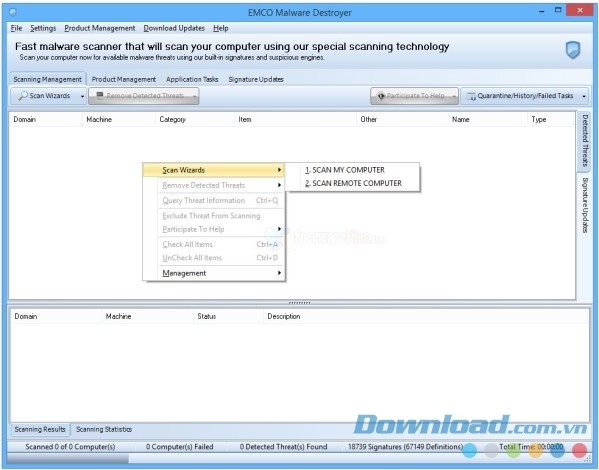This screenshot has width=599, height=470.
Task: Open the Signature Updates vertical side tab
Action: (585, 205)
